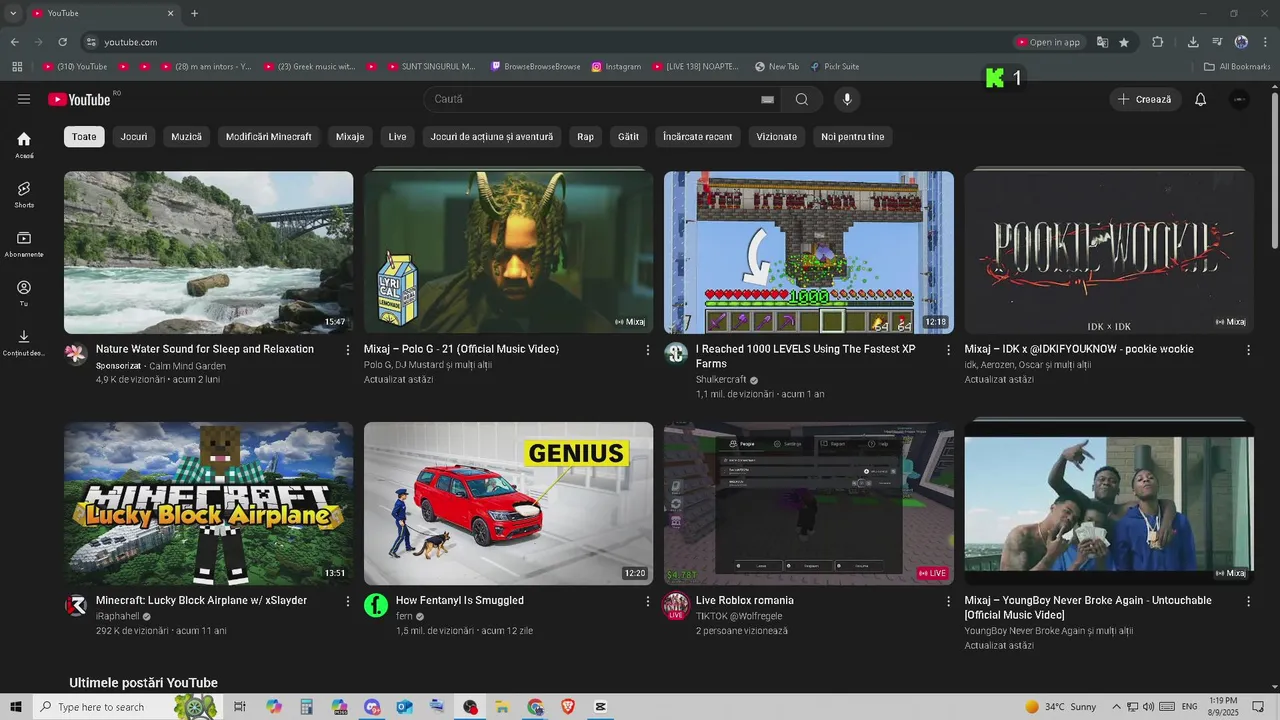Select the Live filter chip
1280x720 pixels.
click(x=397, y=137)
